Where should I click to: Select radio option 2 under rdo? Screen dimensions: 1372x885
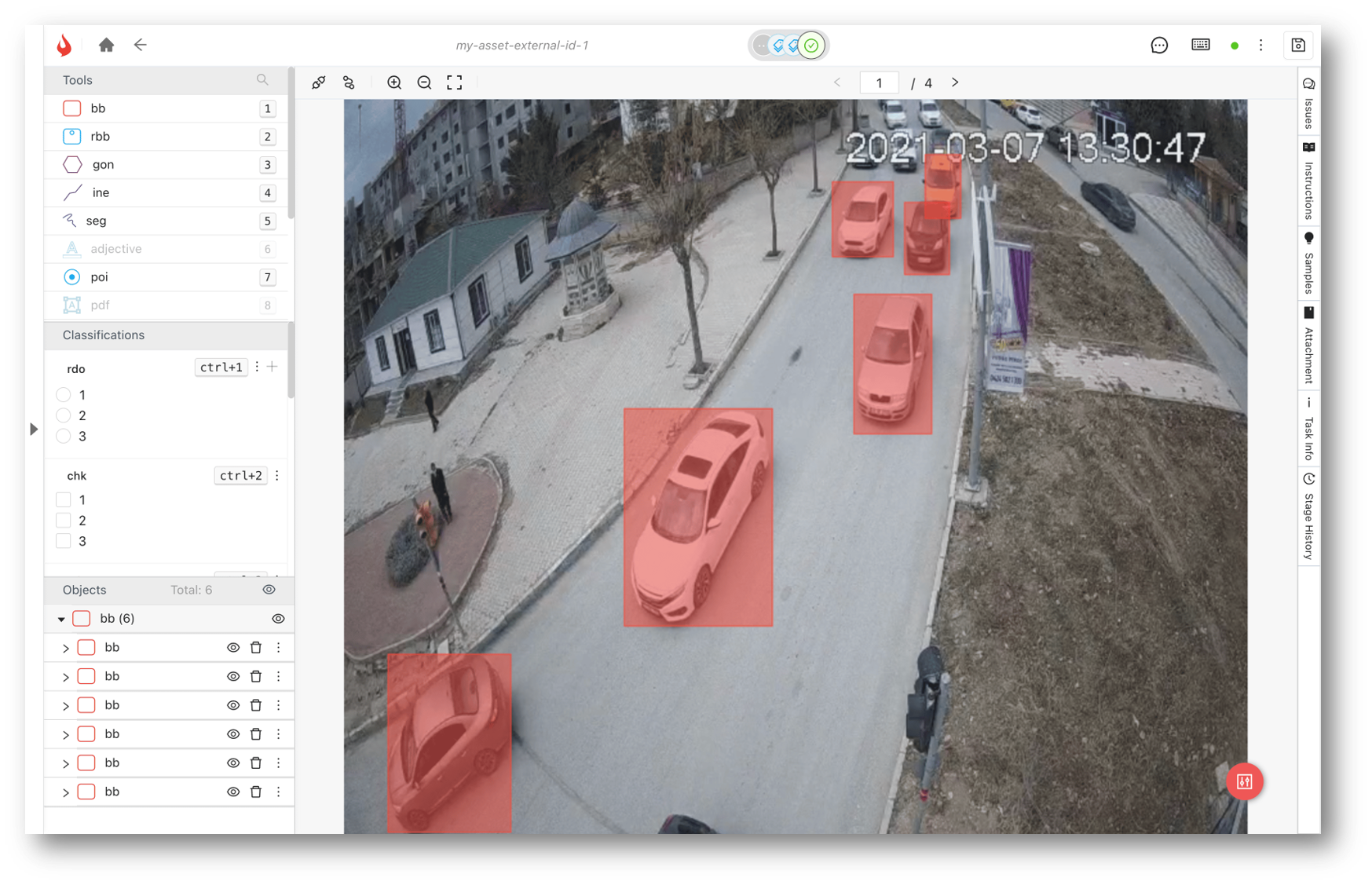64,415
